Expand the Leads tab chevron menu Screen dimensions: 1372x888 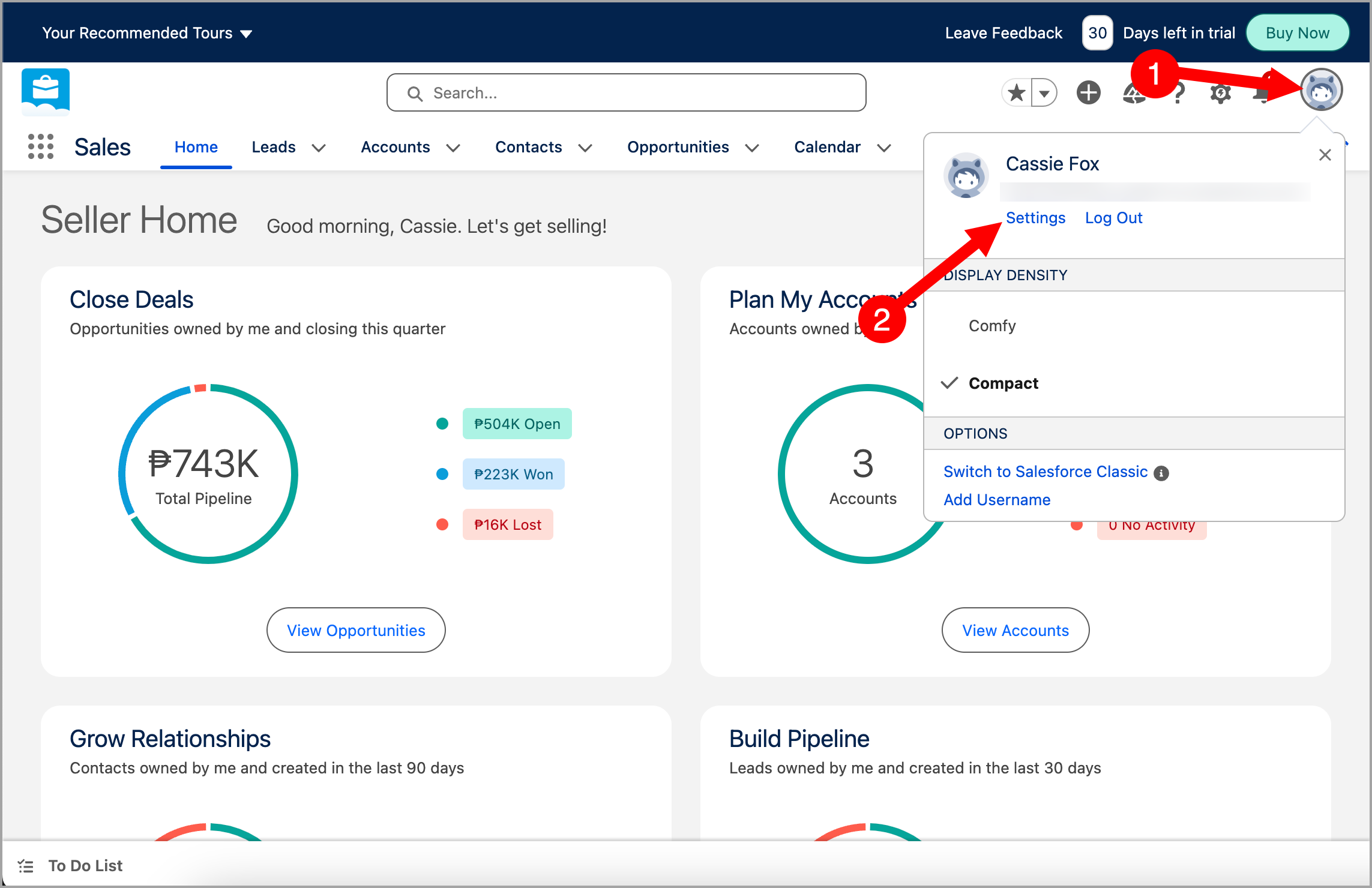[319, 148]
